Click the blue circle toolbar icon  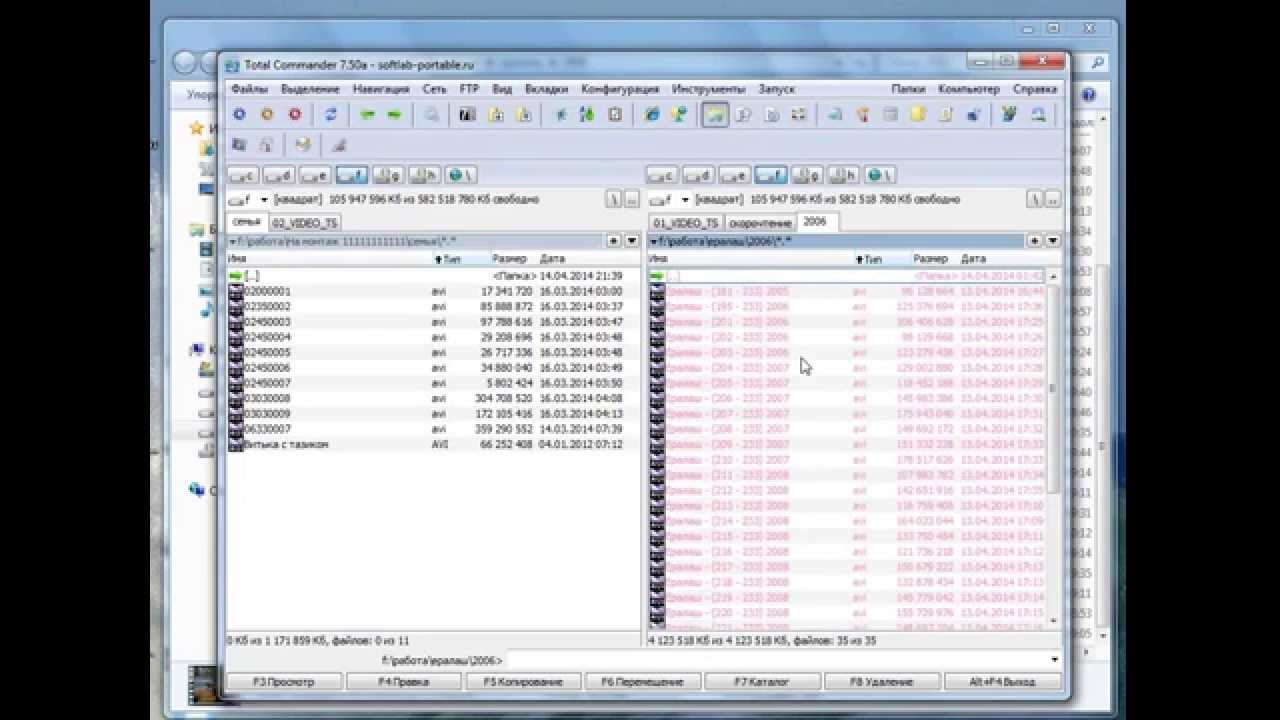(239, 115)
